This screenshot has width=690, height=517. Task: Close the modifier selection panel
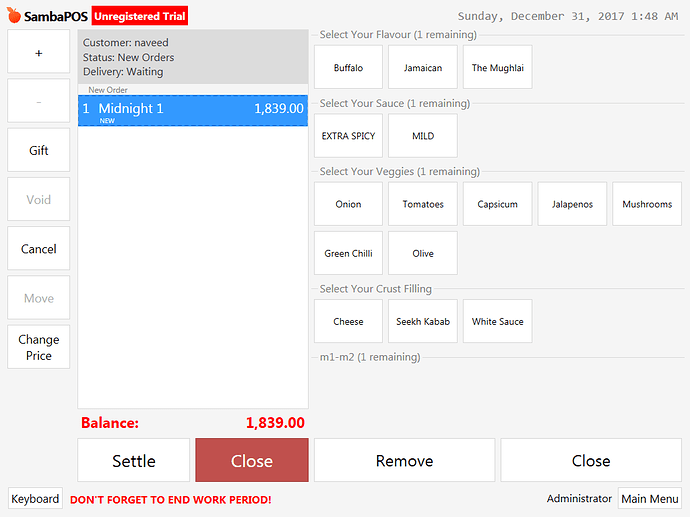[591, 460]
